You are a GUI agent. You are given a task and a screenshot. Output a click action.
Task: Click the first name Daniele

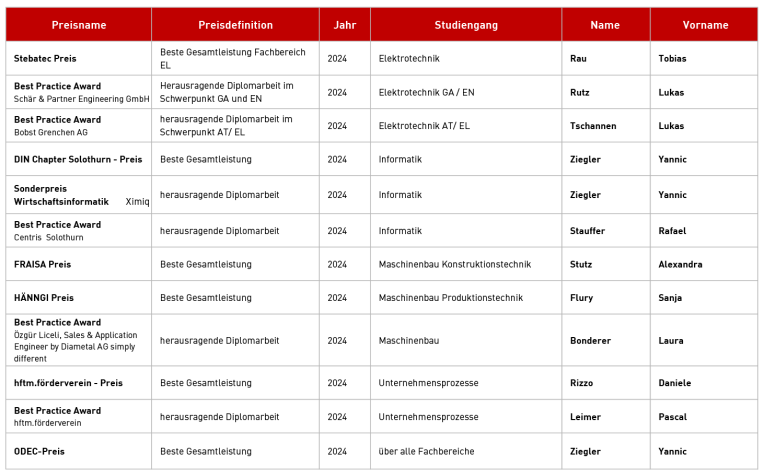[674, 383]
